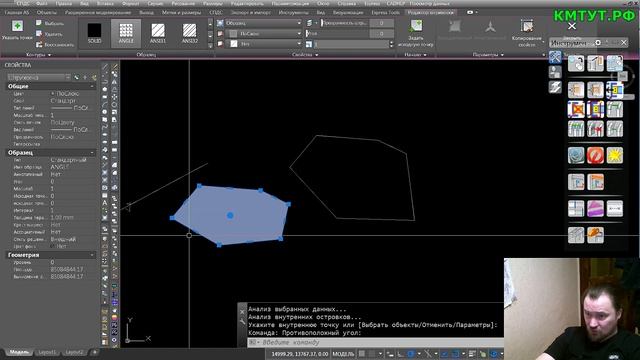Click the Удалить boundary objects button
This screenshot has width=640, height=360.
[x=49, y=34]
